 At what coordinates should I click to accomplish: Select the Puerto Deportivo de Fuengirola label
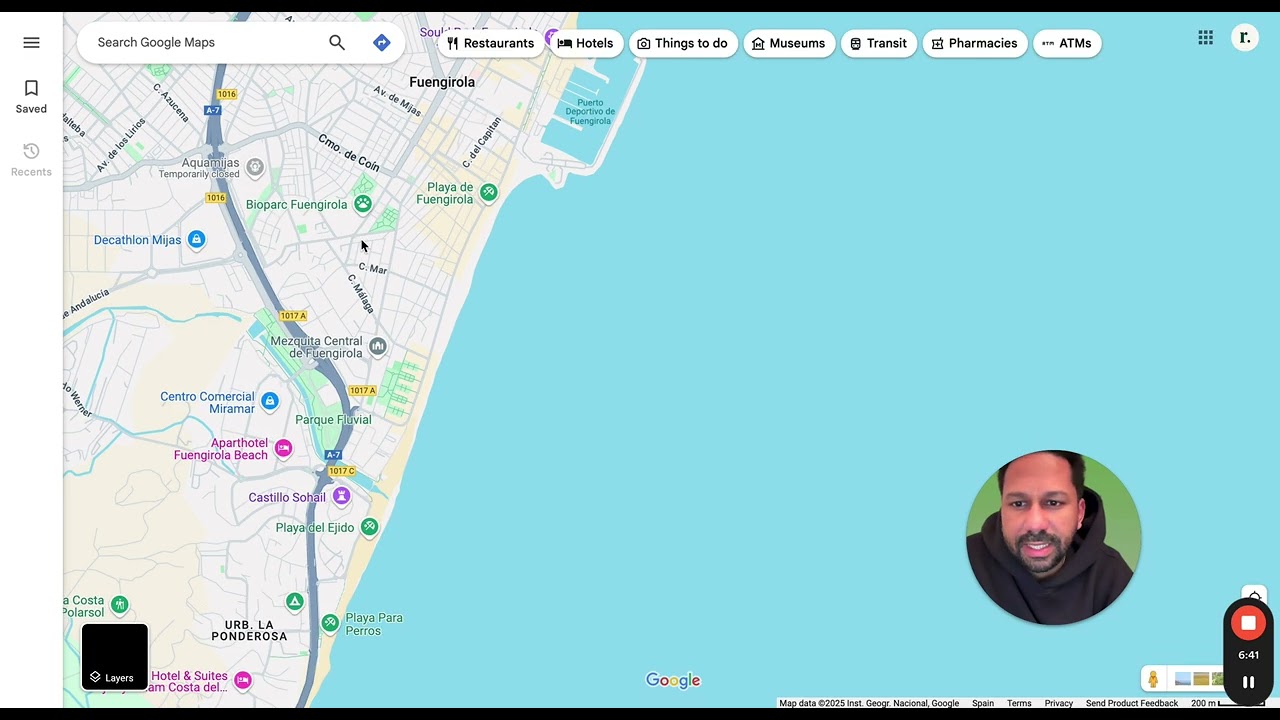coord(589,111)
